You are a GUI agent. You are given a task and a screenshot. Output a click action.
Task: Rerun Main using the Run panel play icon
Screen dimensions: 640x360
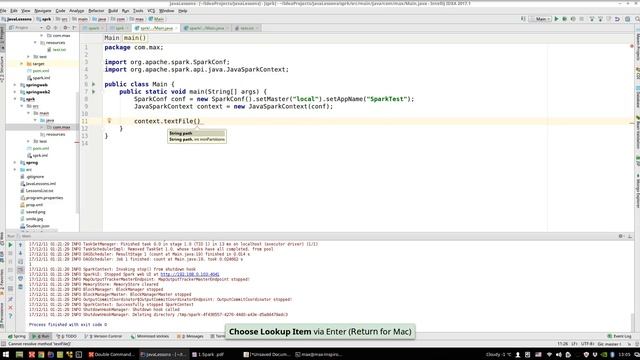(x=10, y=245)
